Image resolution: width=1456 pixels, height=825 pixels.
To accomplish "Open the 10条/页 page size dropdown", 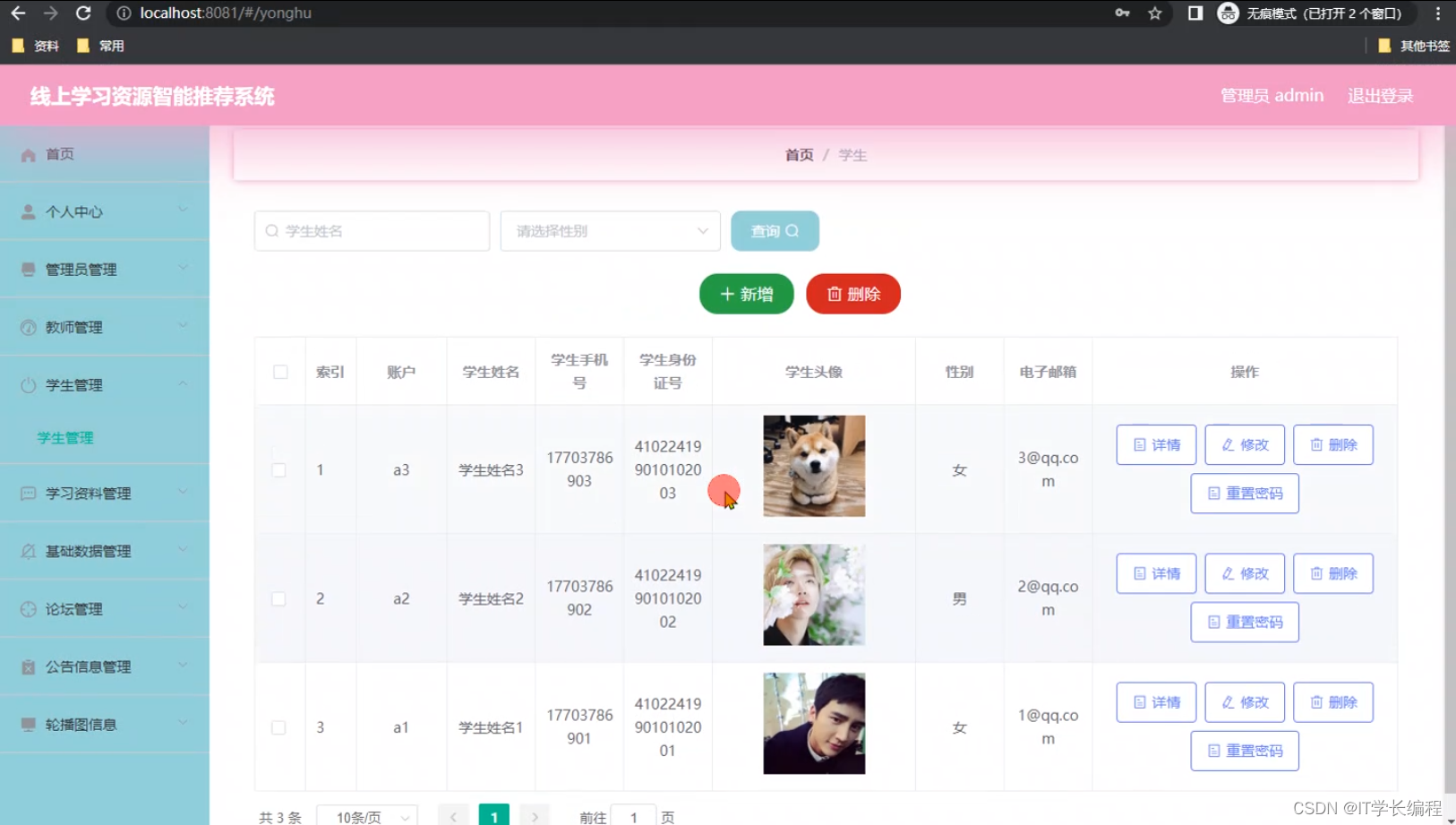I will (x=368, y=816).
